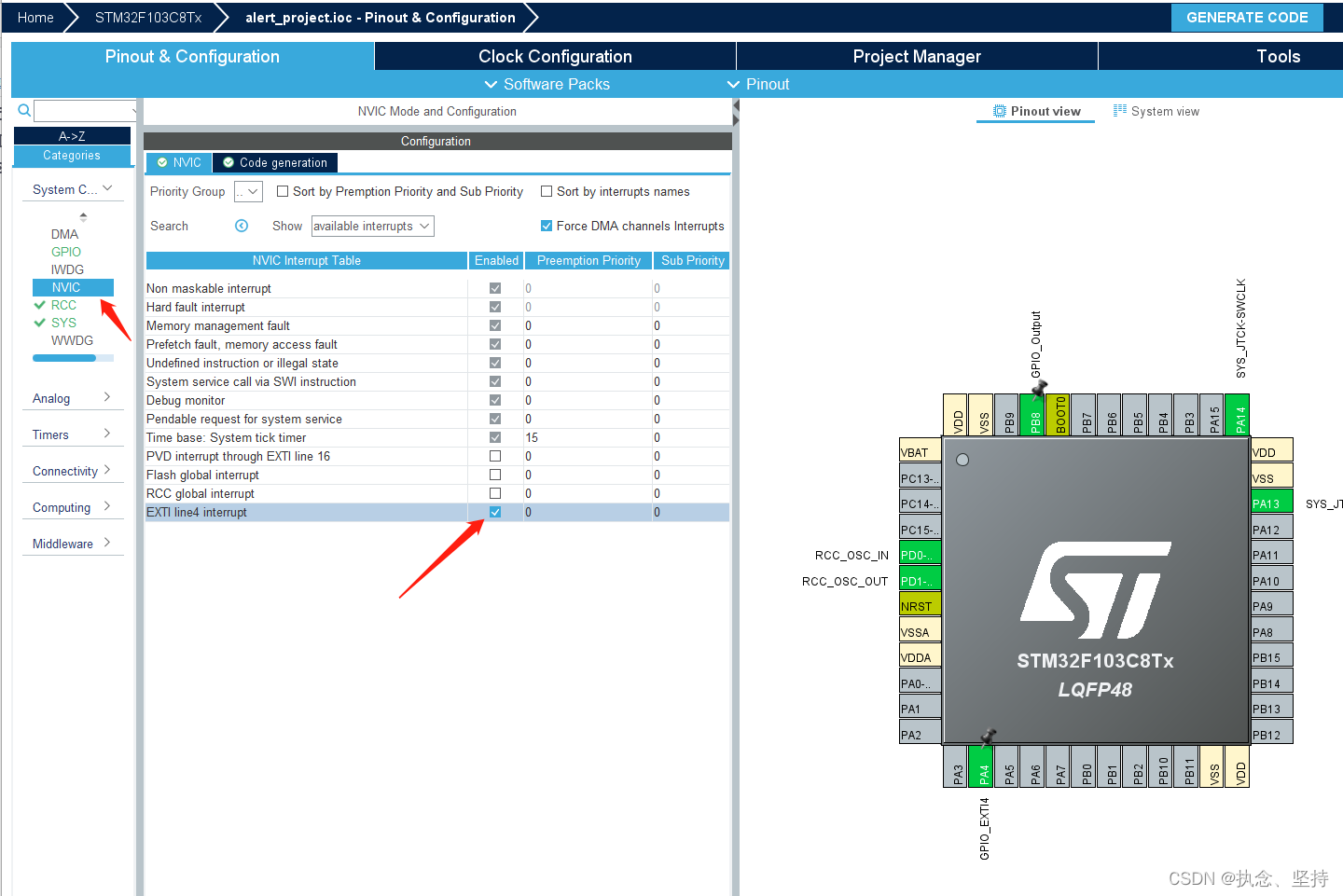Select the PD0 RCC_OSC_IN pin
Image resolution: width=1343 pixels, height=896 pixels.
(x=920, y=555)
